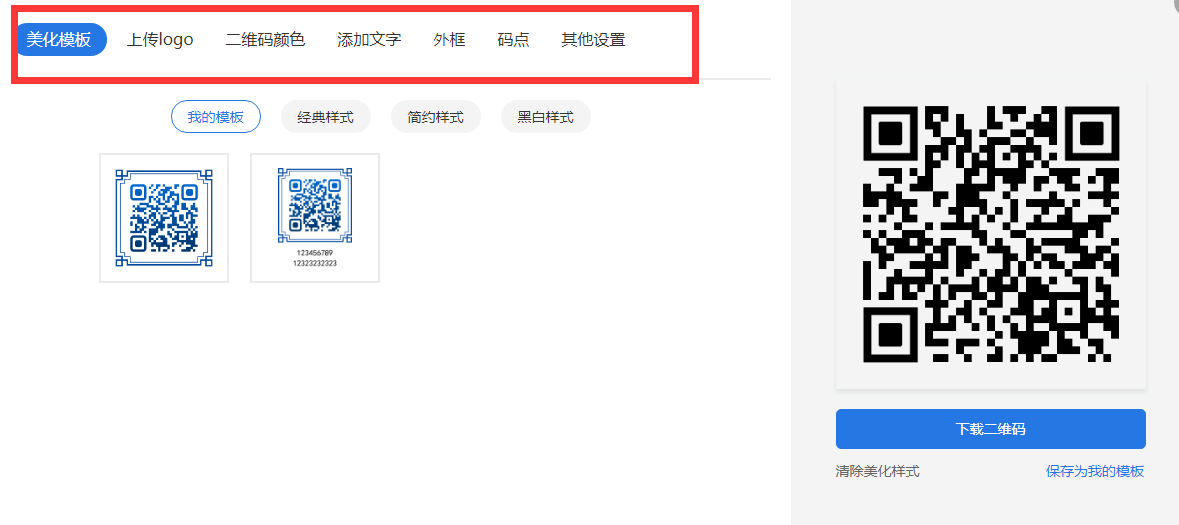Open the 其他设置 tab
The width and height of the screenshot is (1179, 525).
click(593, 40)
